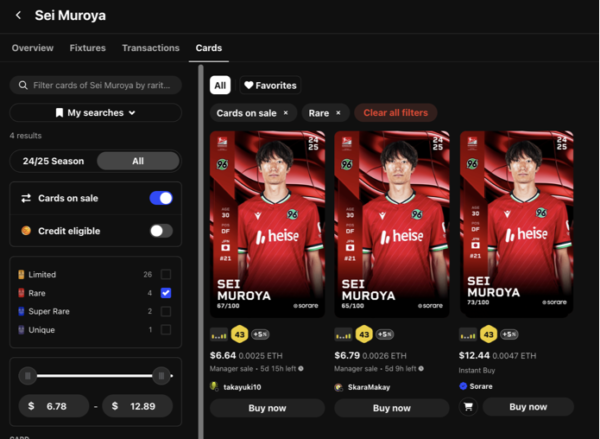This screenshot has width=600, height=439.
Task: Open the Sei Muroya 73/100 card
Action: click(x=517, y=224)
